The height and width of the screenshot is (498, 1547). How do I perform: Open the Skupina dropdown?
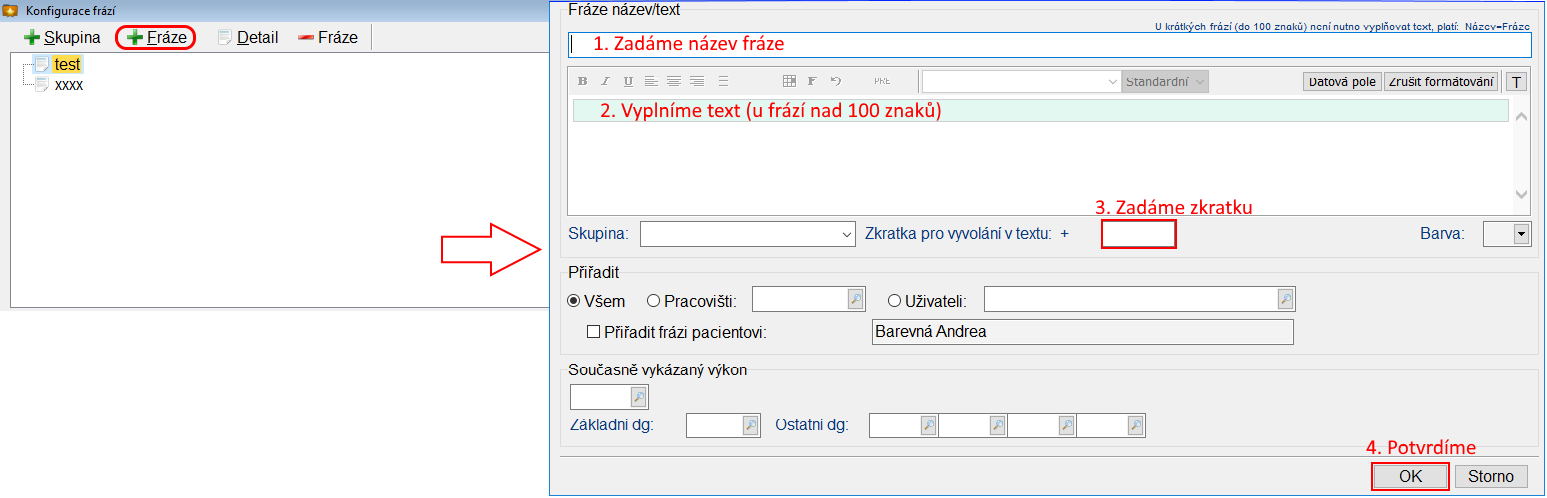point(848,234)
